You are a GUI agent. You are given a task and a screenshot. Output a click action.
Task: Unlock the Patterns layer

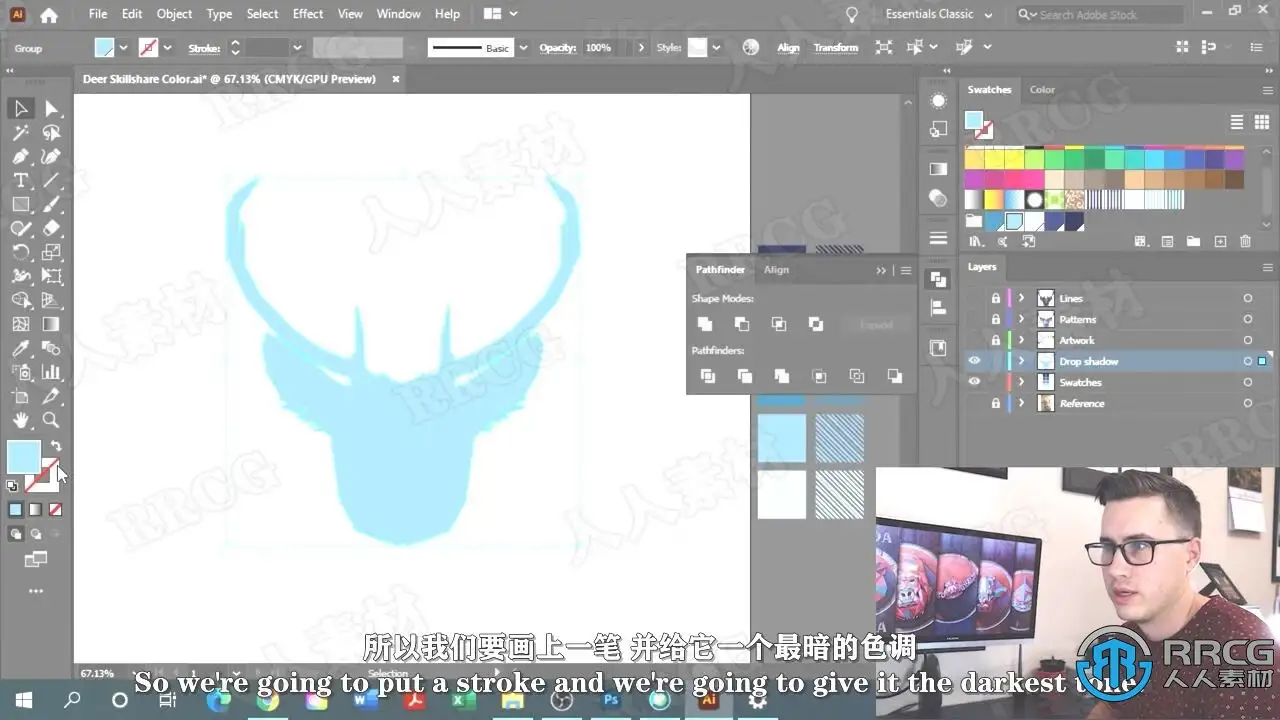tap(995, 319)
